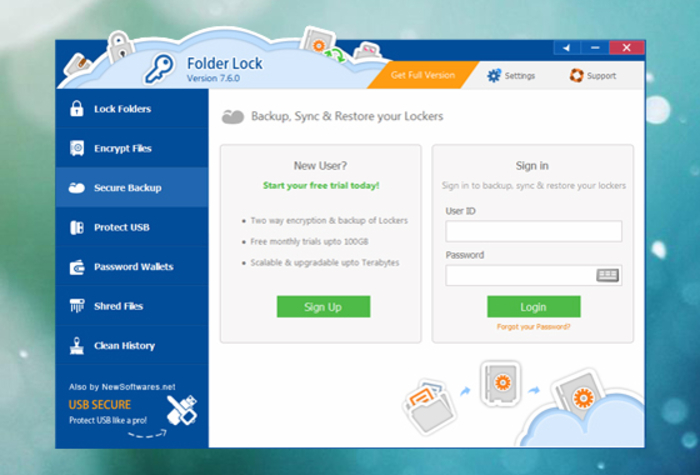Select Password Wallets in the sidebar
This screenshot has width=700, height=475.
coord(132,267)
